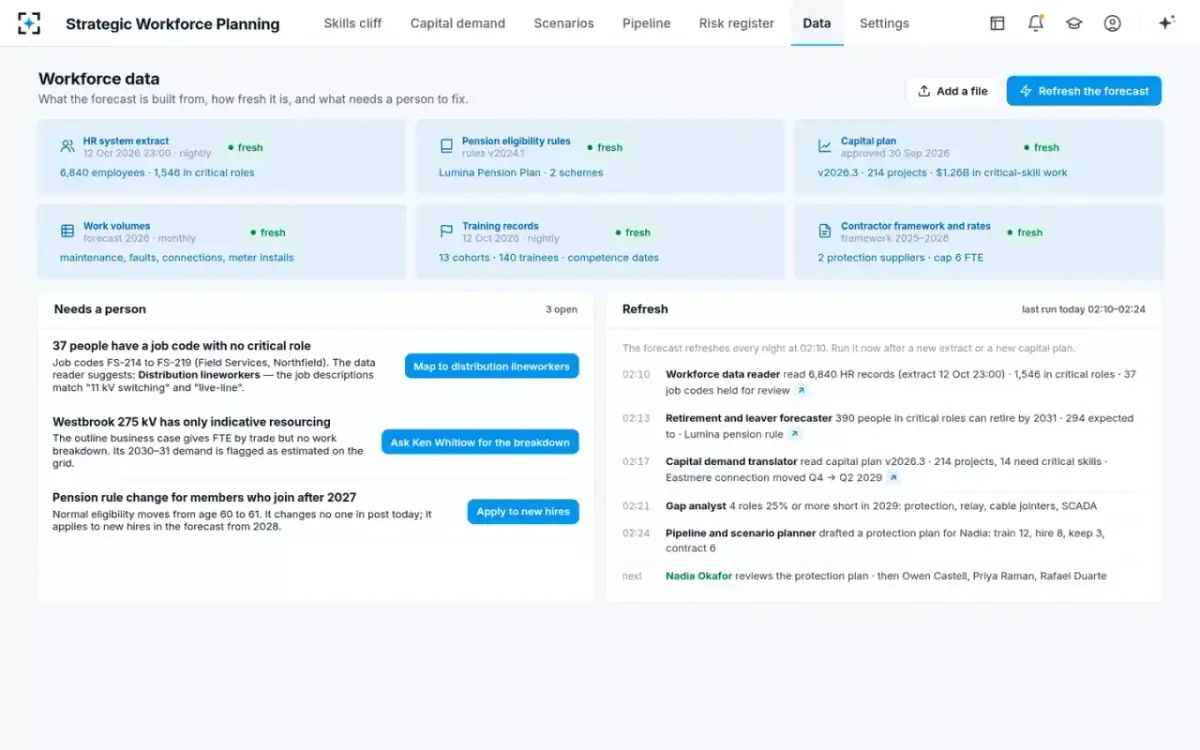Screen dimensions: 1200x750
Task: Open the notifications bell
Action: pyautogui.click(x=1035, y=23)
